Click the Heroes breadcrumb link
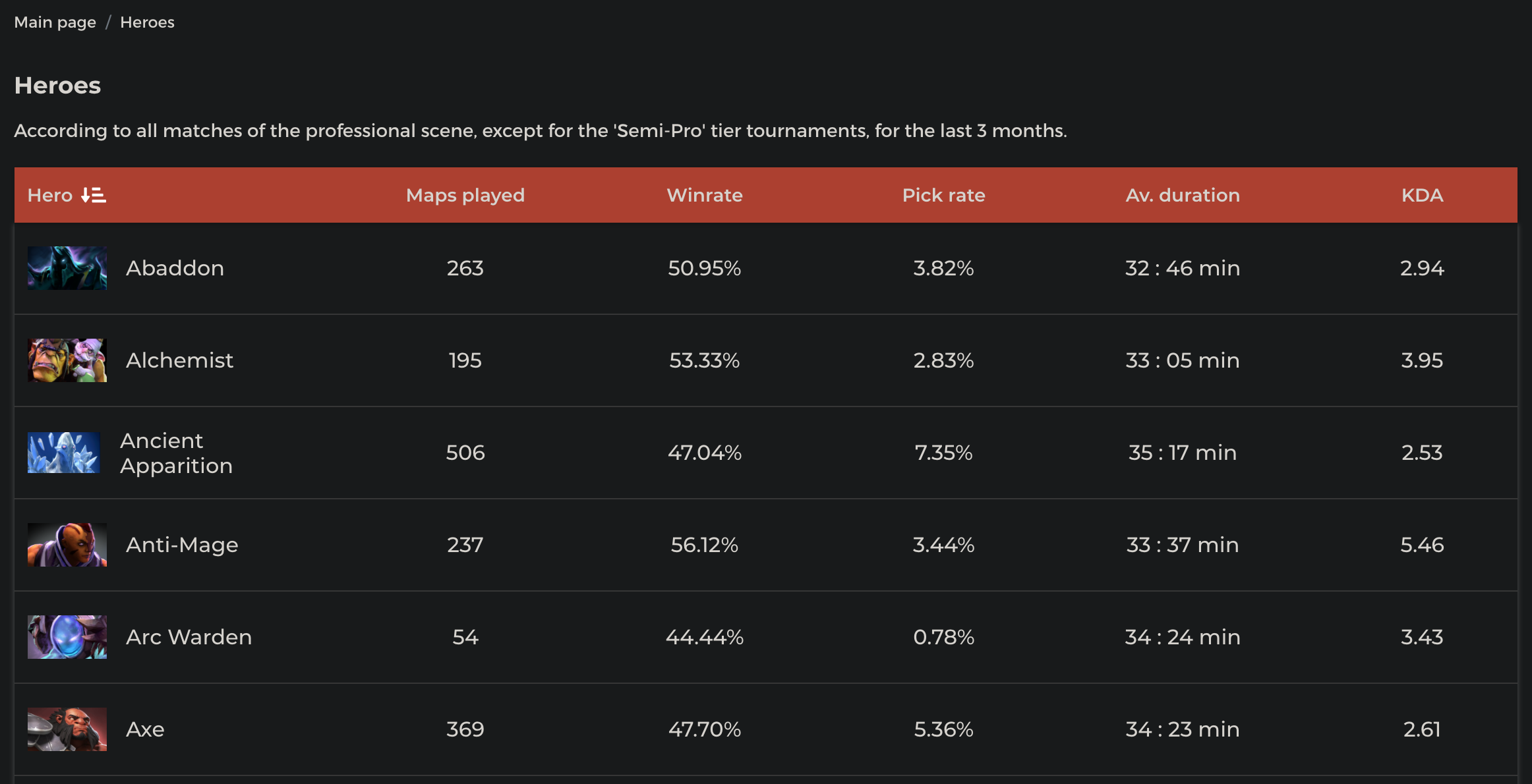The image size is (1532, 784). click(147, 22)
